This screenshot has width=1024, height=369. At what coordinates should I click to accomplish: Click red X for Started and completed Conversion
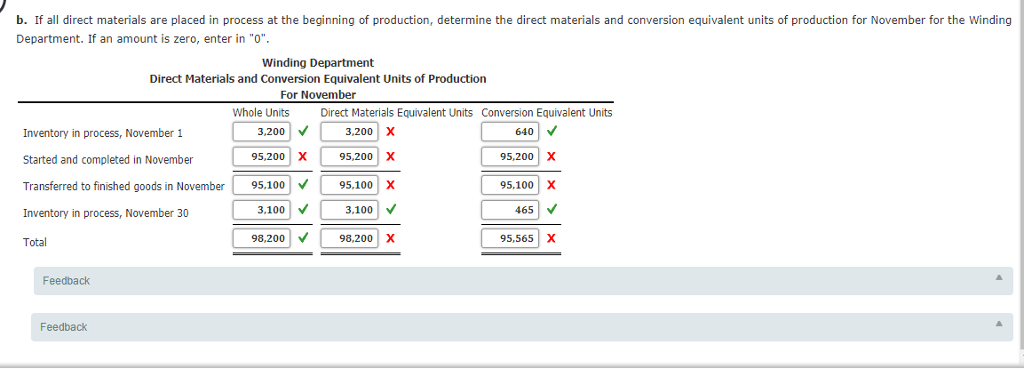click(x=552, y=157)
